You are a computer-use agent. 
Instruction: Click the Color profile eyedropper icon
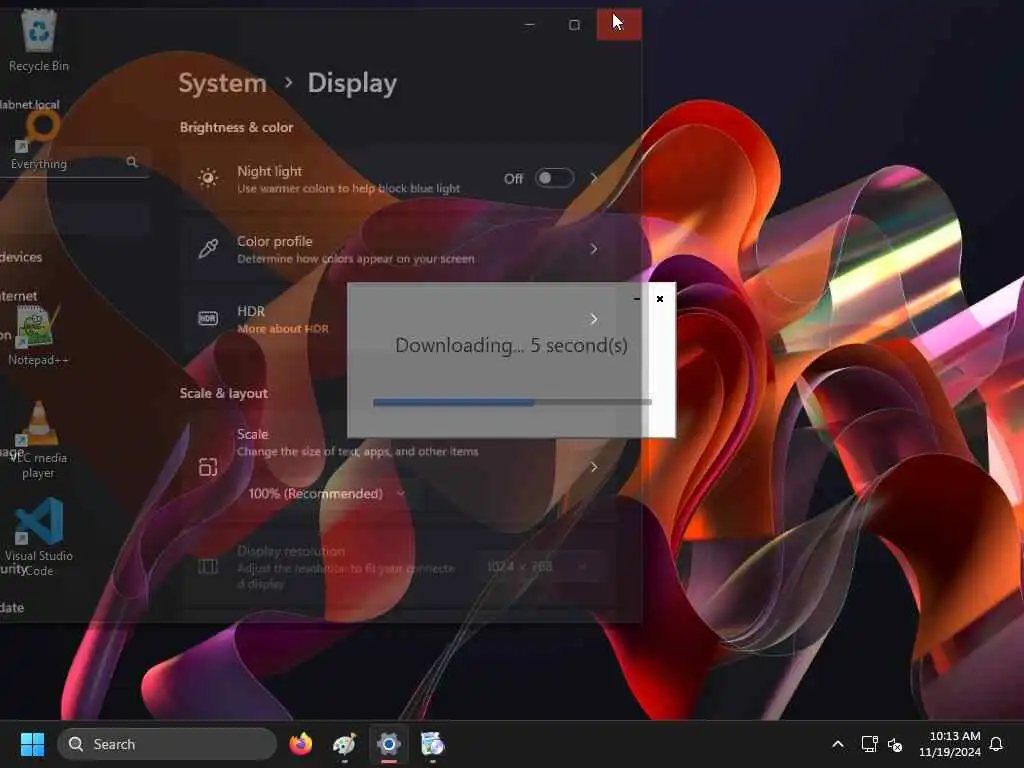(208, 249)
